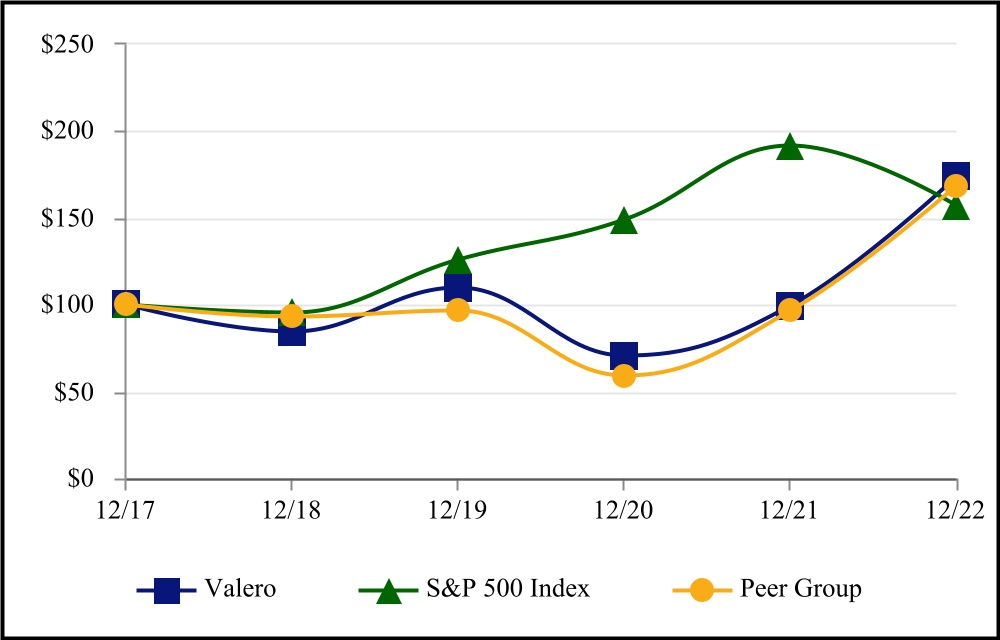Image resolution: width=1000 pixels, height=640 pixels.
Task: Click the 12/22 x-axis label
Action: [x=957, y=510]
